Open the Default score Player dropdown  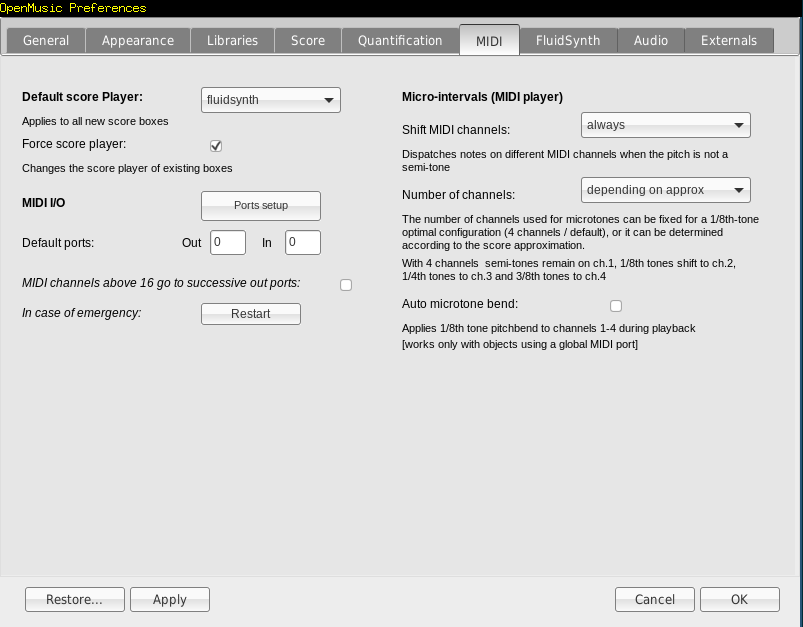pyautogui.click(x=271, y=100)
